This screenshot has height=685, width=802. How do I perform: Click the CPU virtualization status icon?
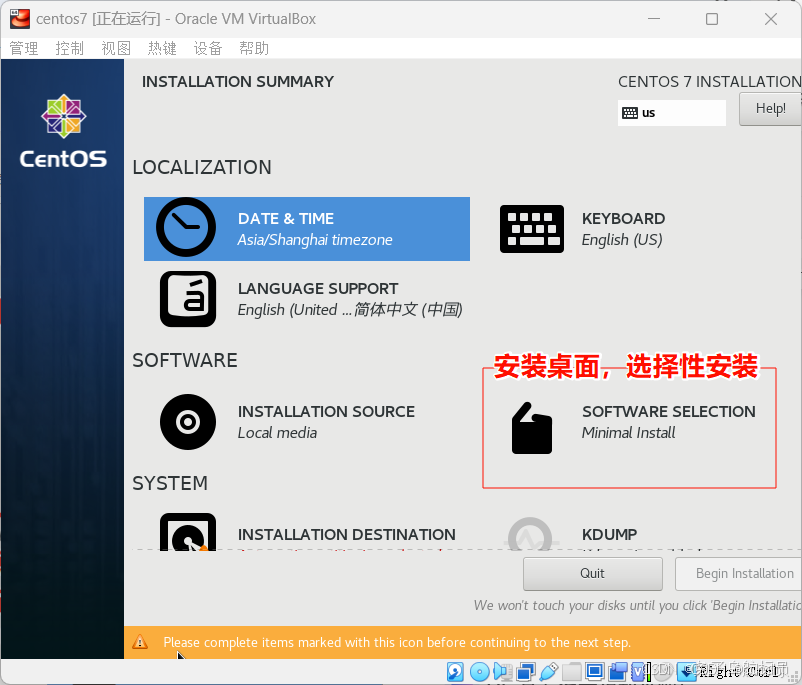point(638,672)
